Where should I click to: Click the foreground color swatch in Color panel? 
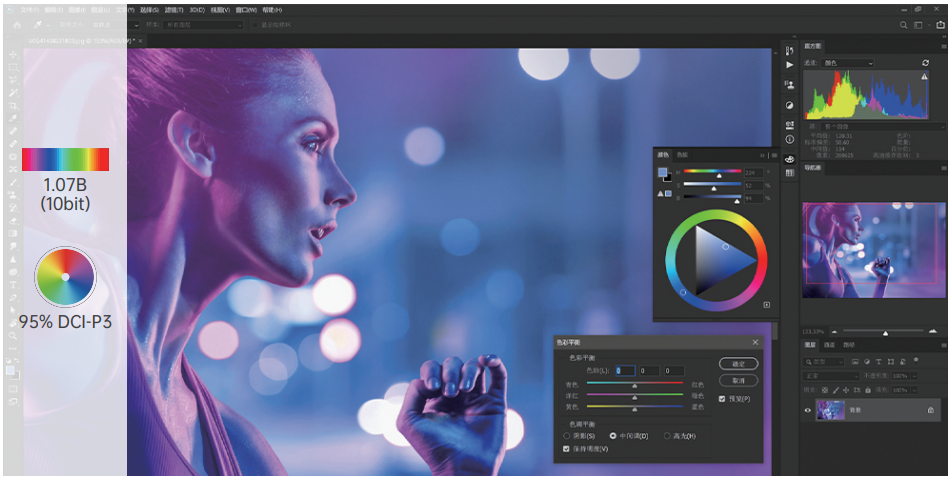662,172
